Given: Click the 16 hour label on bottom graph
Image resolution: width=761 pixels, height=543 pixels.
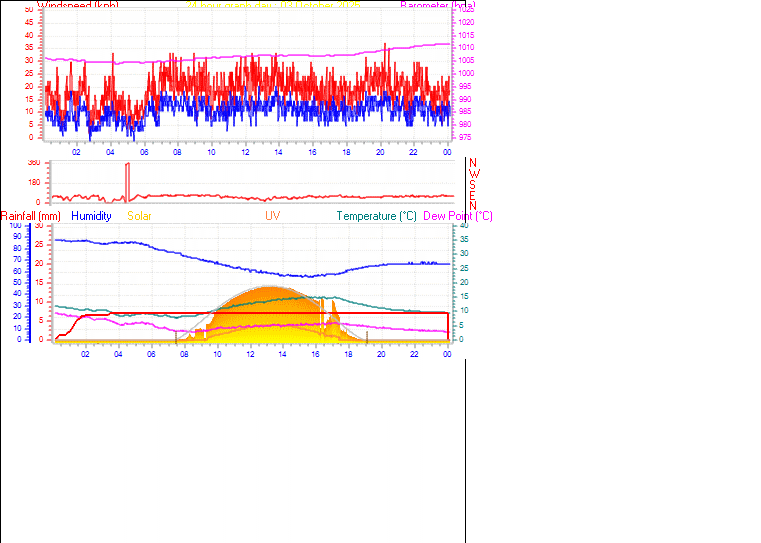Looking at the screenshot, I should pyautogui.click(x=315, y=354).
